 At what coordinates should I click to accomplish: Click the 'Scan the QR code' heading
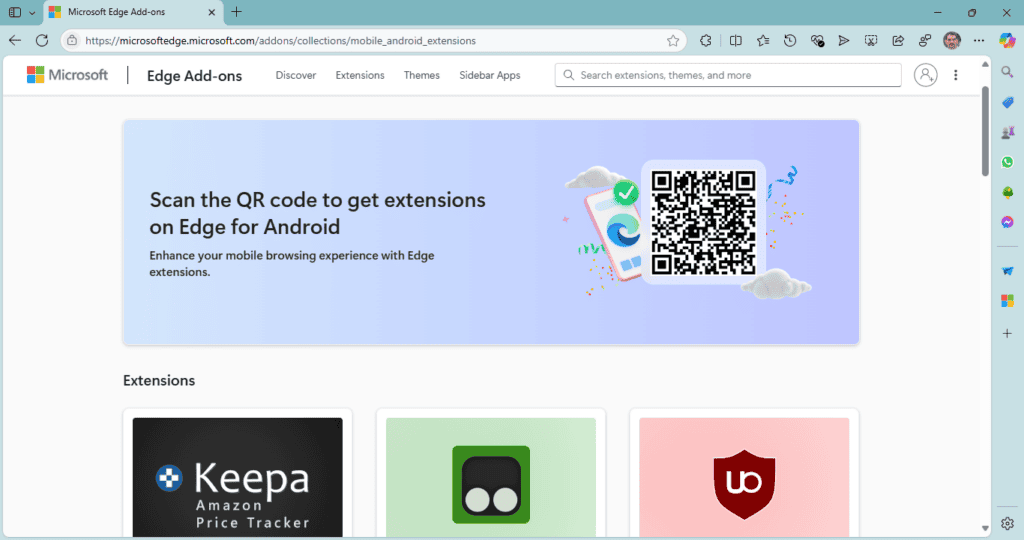point(317,213)
